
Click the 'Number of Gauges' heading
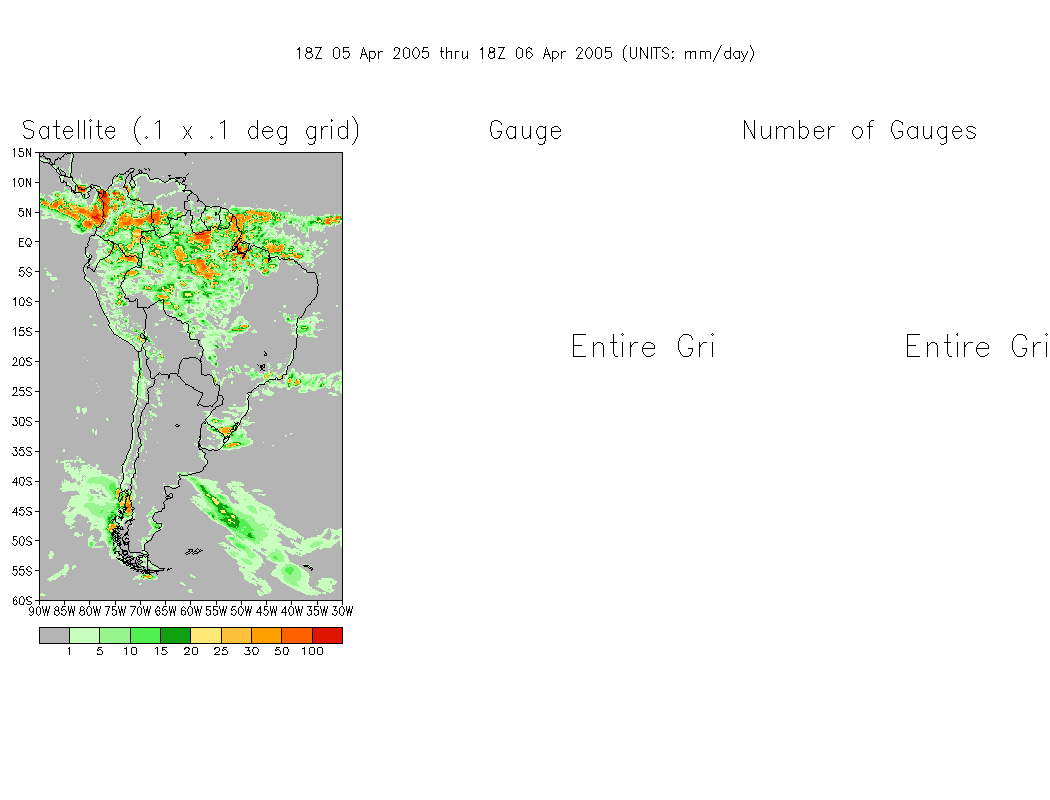click(860, 131)
